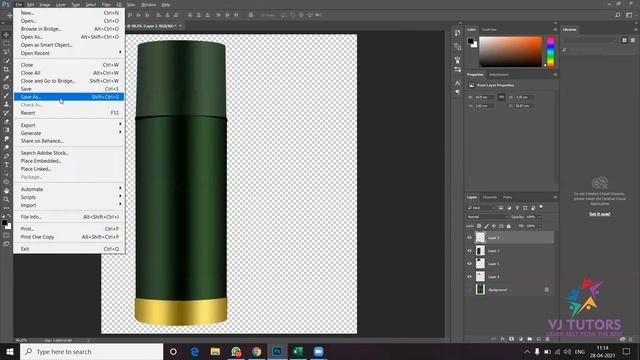This screenshot has width=640, height=360.
Task: Open File Explorer from taskbar
Action: pos(215,351)
